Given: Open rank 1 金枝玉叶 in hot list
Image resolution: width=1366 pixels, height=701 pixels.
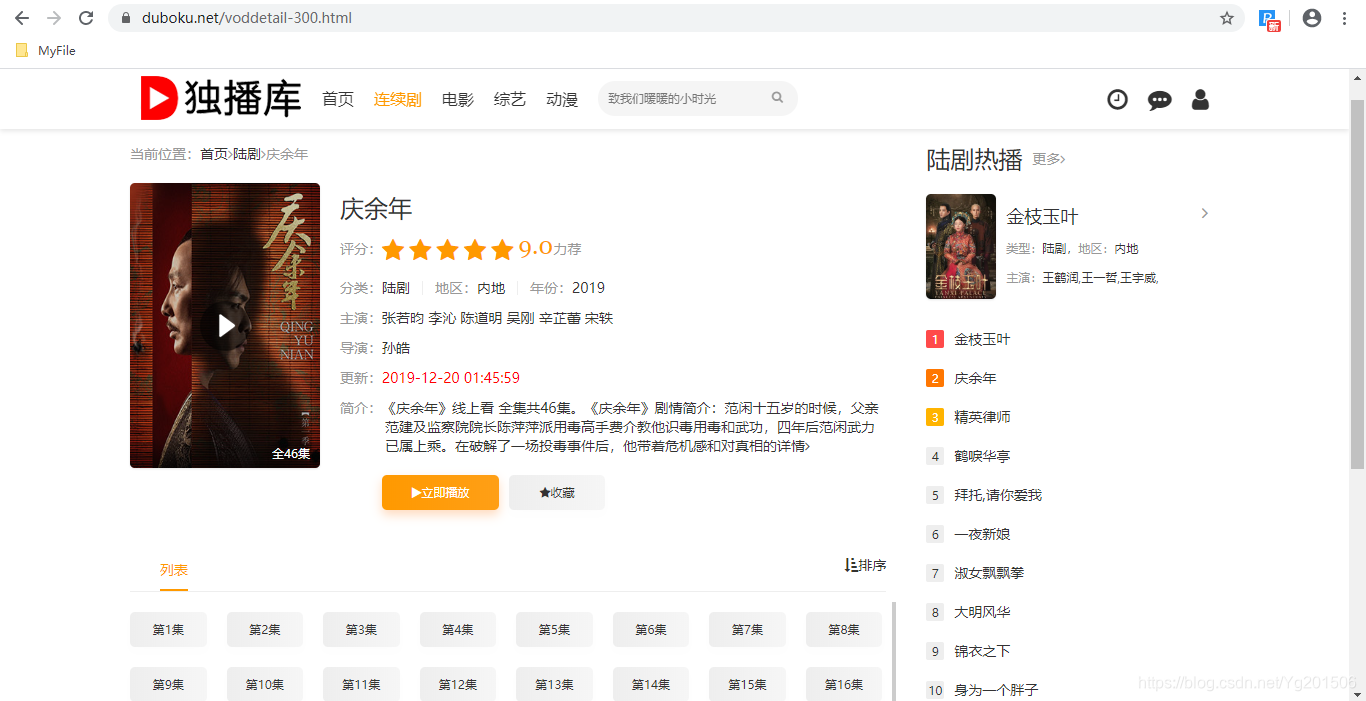Looking at the screenshot, I should [982, 339].
